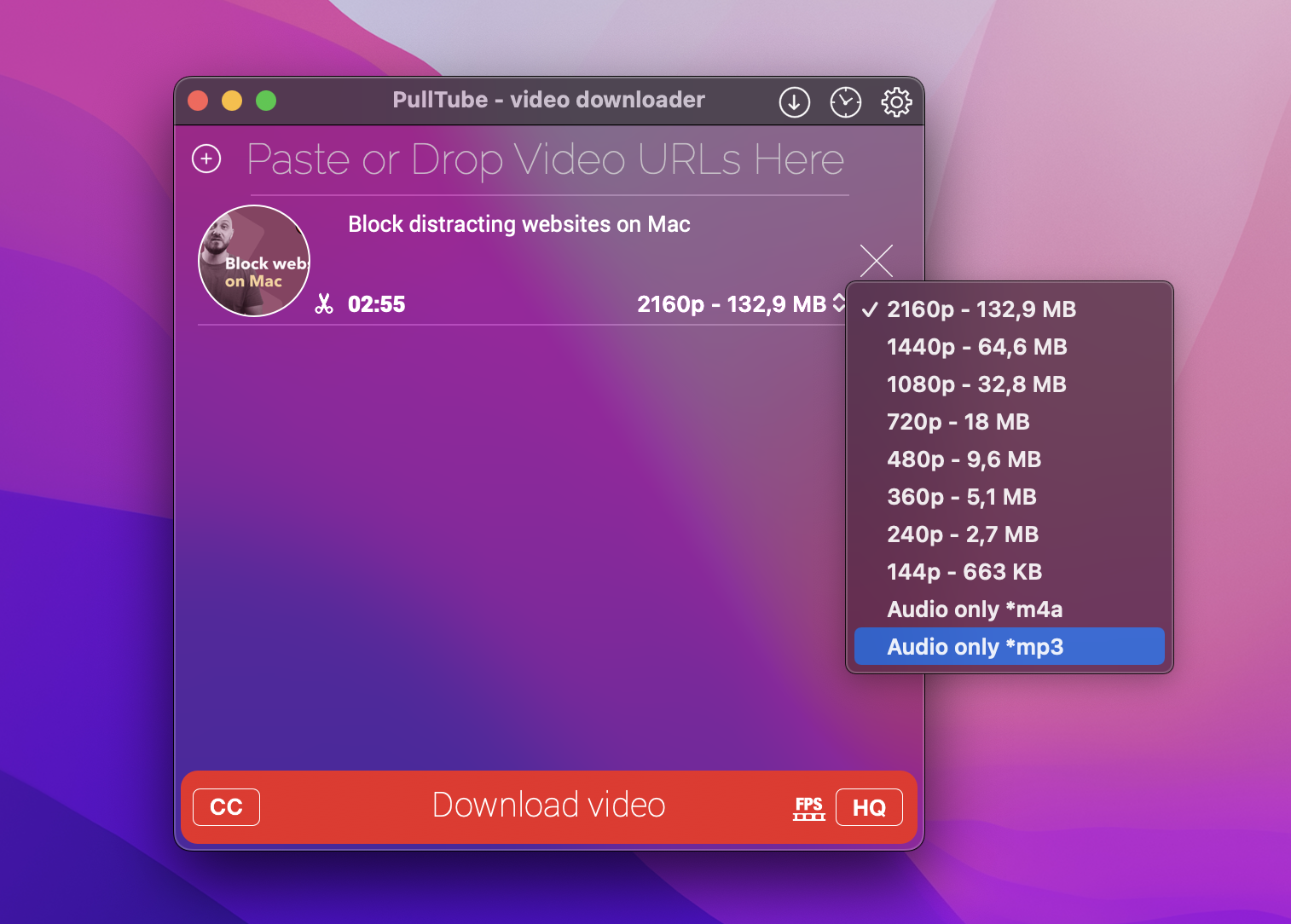Toggle the CC subtitles button
Viewport: 1291px width, 924px height.
[226, 807]
